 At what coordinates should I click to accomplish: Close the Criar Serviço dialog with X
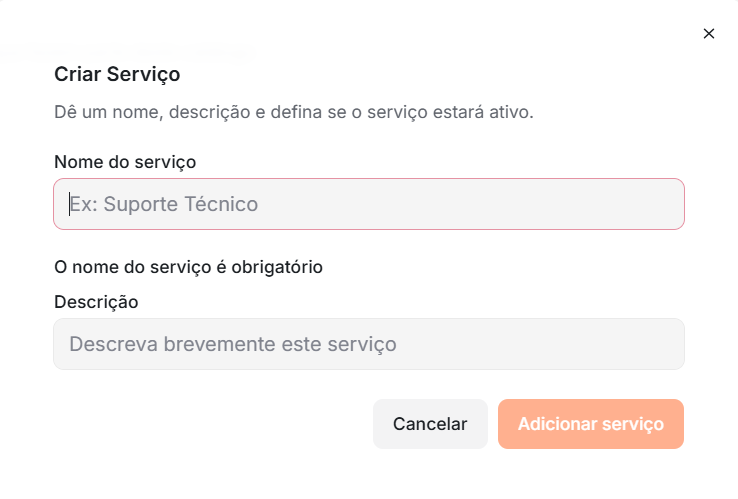pyautogui.click(x=709, y=33)
